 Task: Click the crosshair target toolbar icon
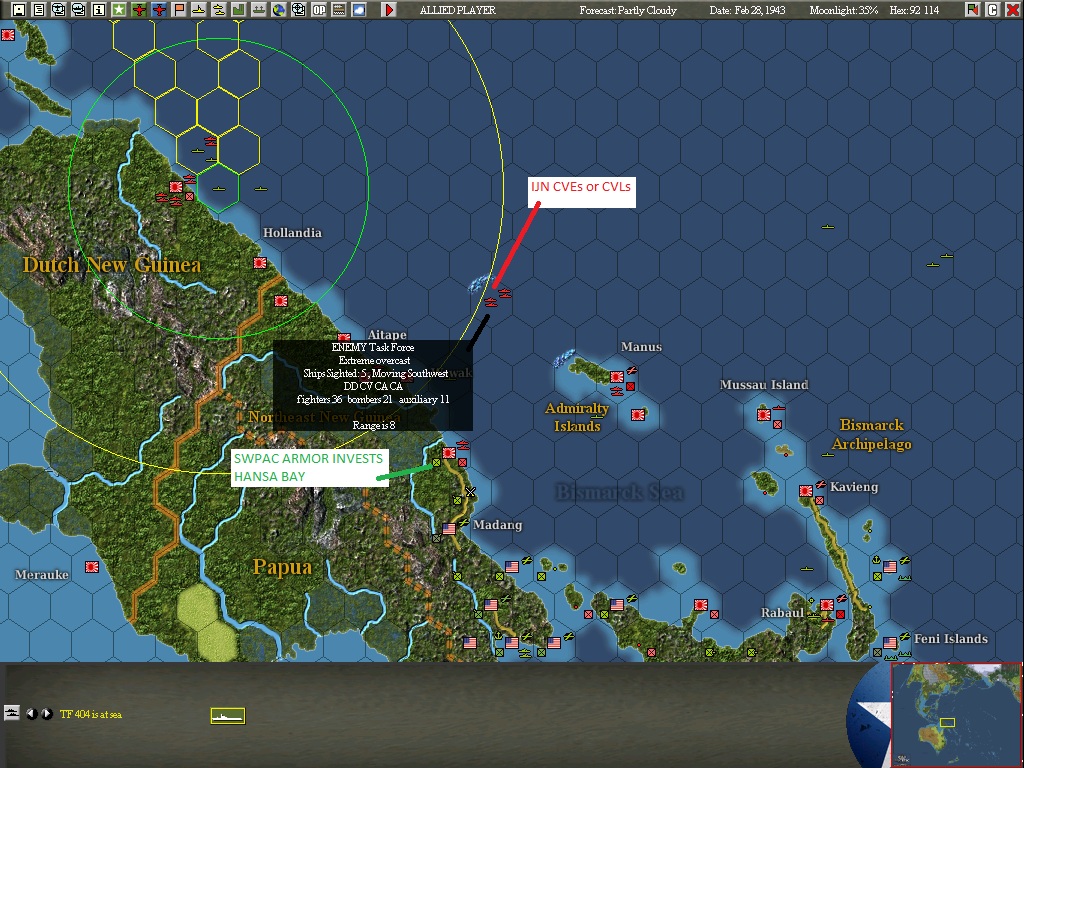click(299, 10)
